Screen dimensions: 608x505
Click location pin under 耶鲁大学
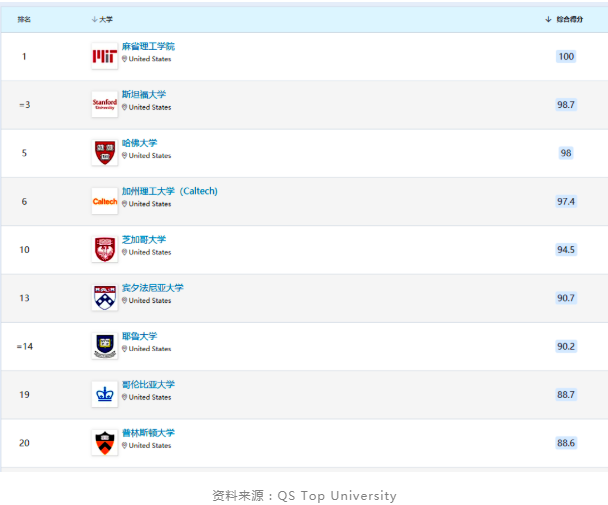pyautogui.click(x=125, y=349)
